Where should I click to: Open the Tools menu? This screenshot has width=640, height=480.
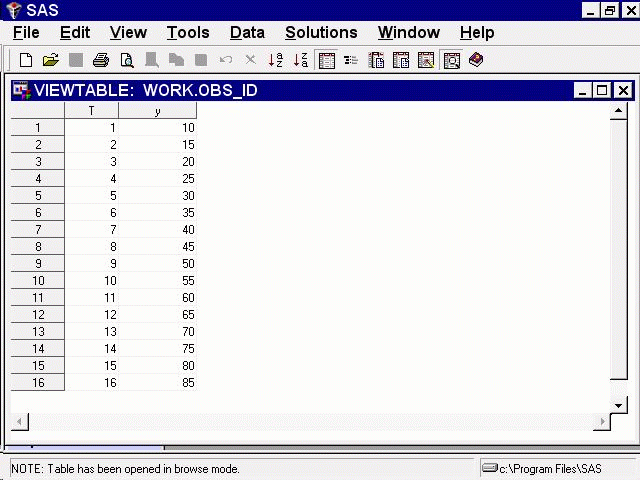(188, 33)
